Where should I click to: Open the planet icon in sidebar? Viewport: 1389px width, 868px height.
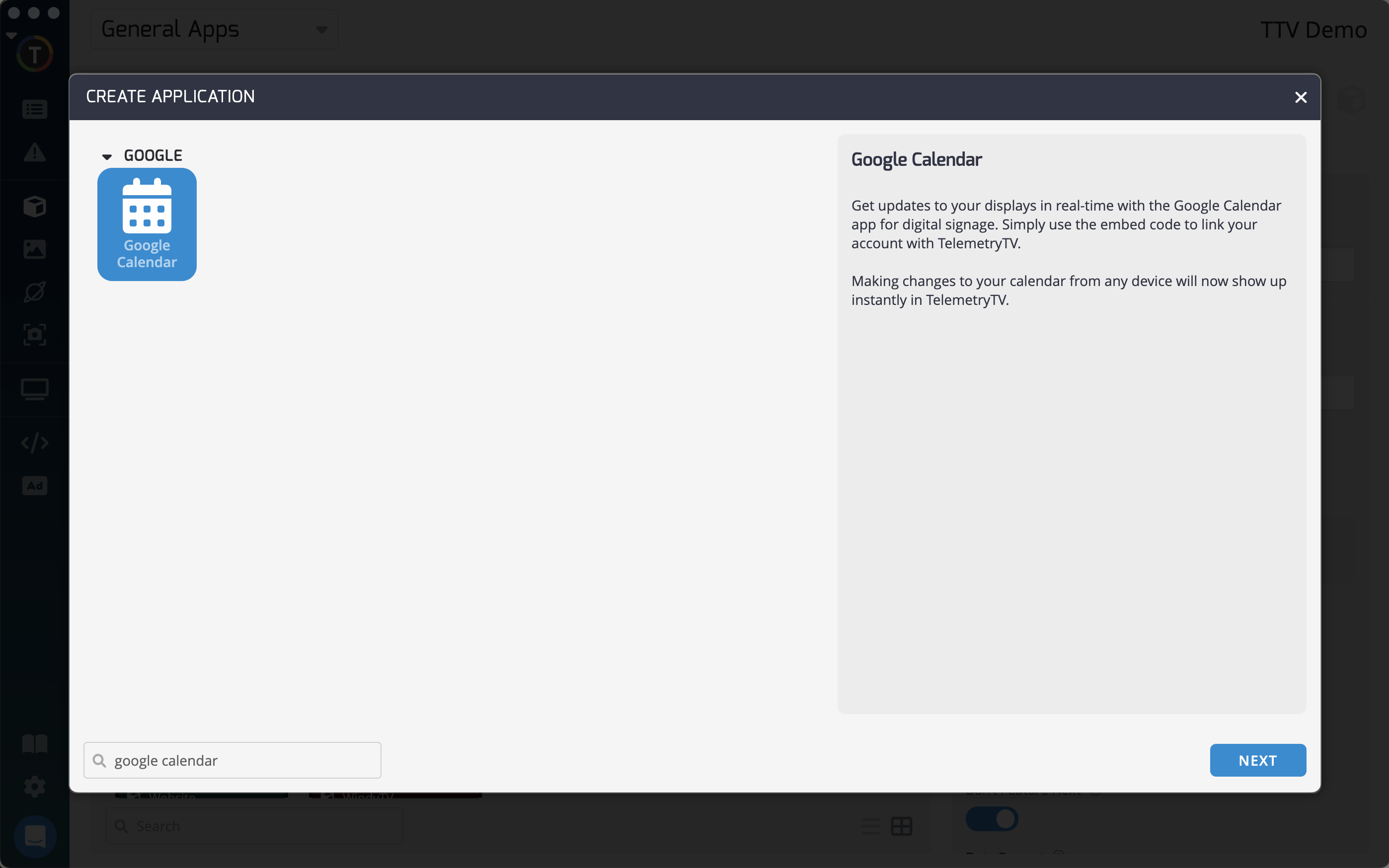click(x=34, y=291)
